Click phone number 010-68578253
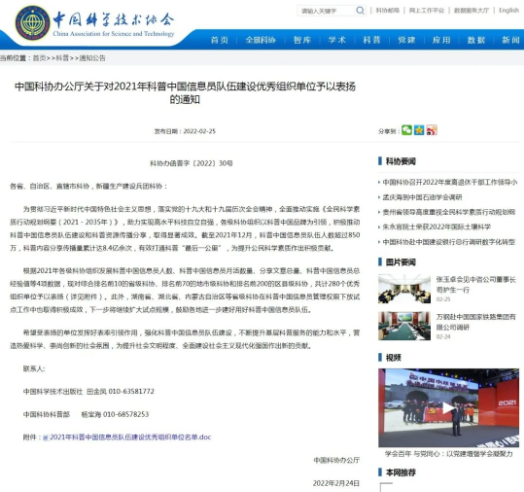 (126, 414)
